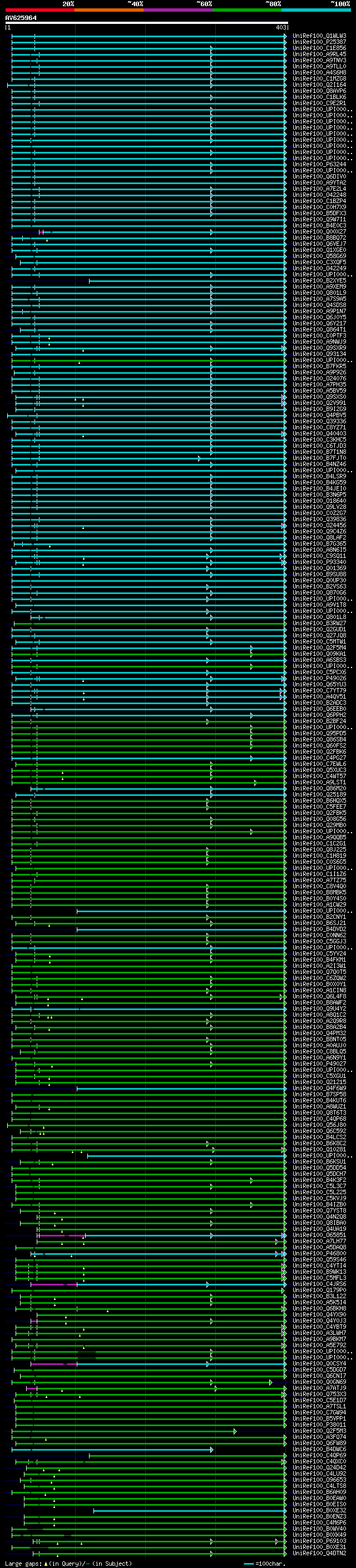Click hit UniRef100_Q2F5M4
Viewport: 356px width, 1568px height.
pos(319,647)
